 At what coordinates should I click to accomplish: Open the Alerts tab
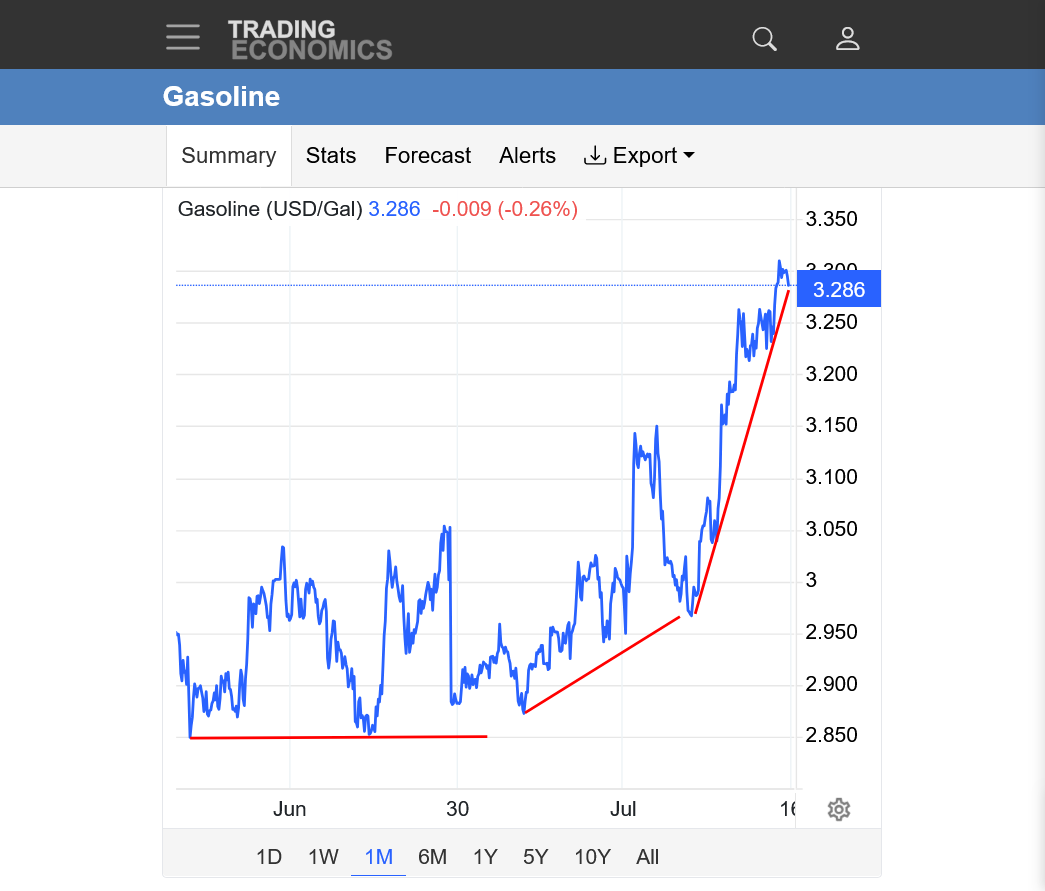(527, 155)
